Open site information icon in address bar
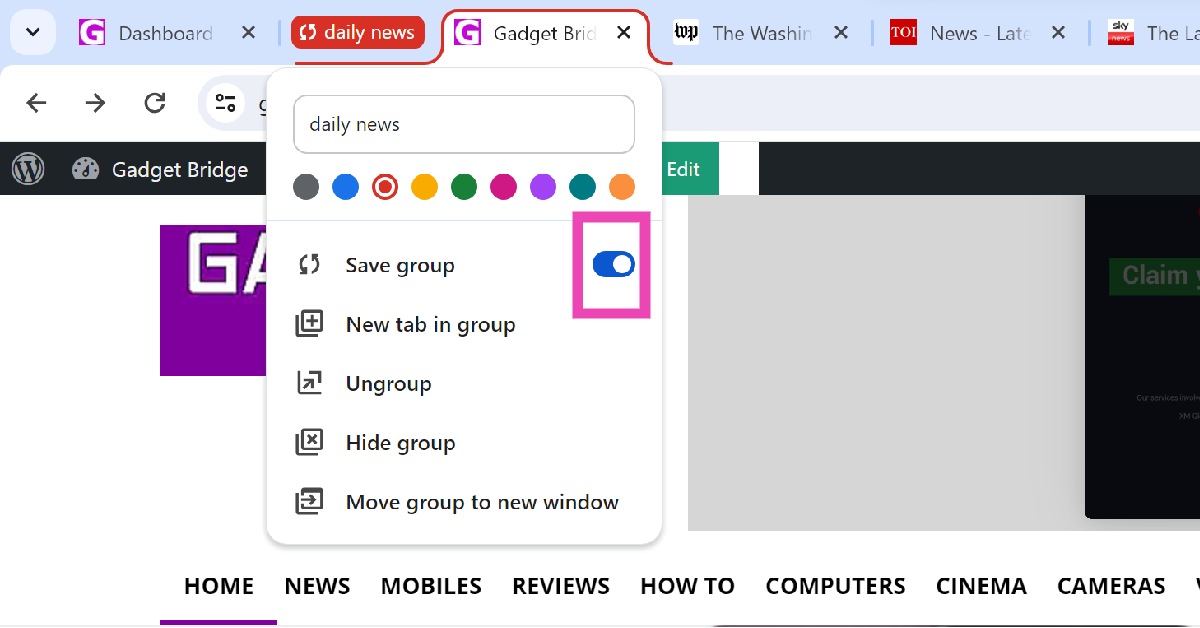Image resolution: width=1200 pixels, height=628 pixels. pos(226,103)
